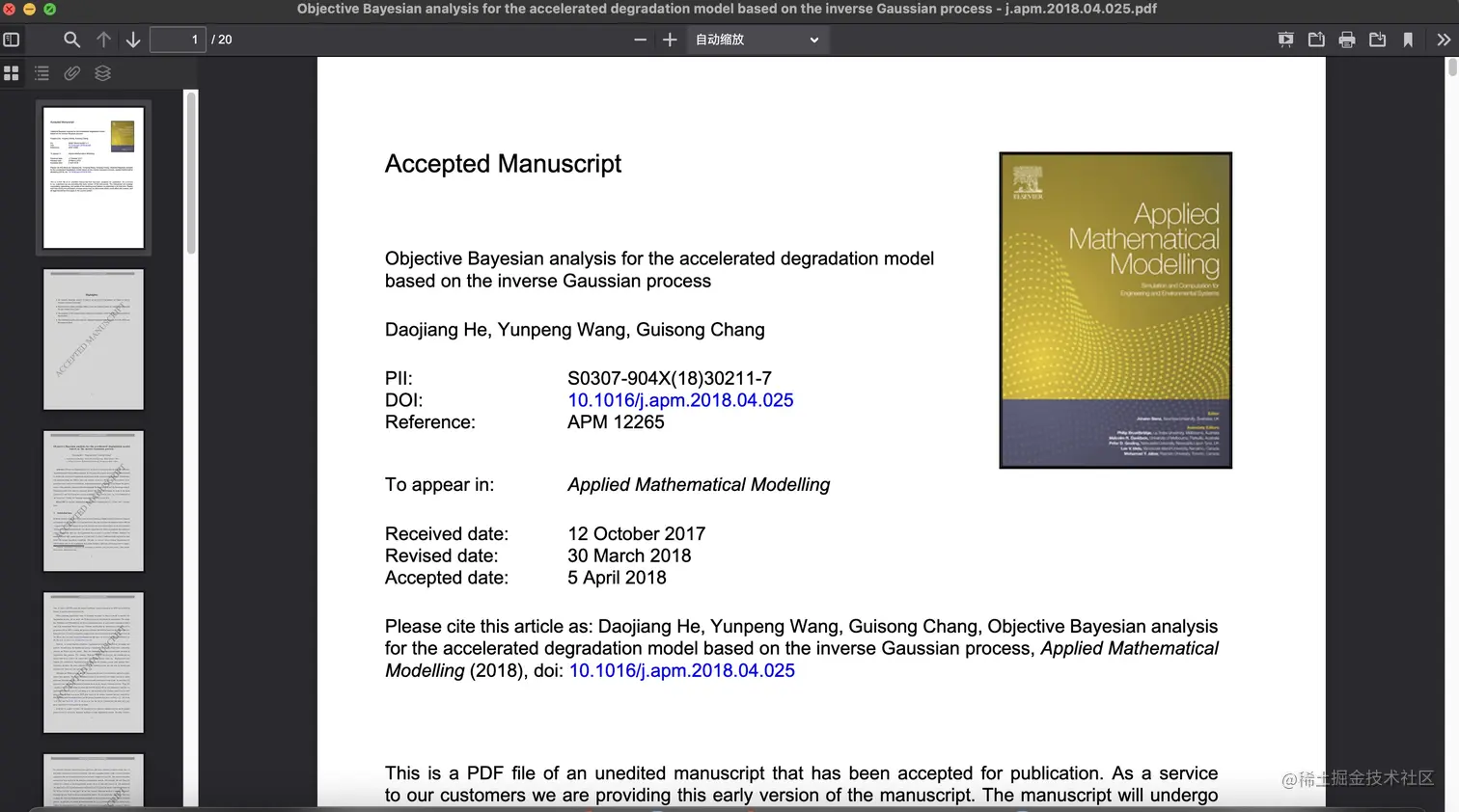Screen dimensions: 1459x812
Task: Toggle the sidebar panel button
Action: coord(12,40)
